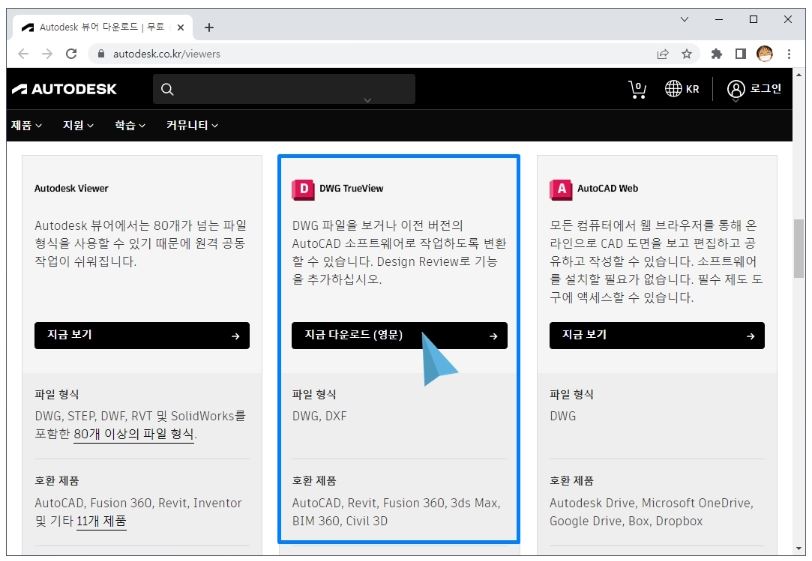
Task: Close the Autodesk 뷰어 다운로드 tab
Action: [x=181, y=27]
